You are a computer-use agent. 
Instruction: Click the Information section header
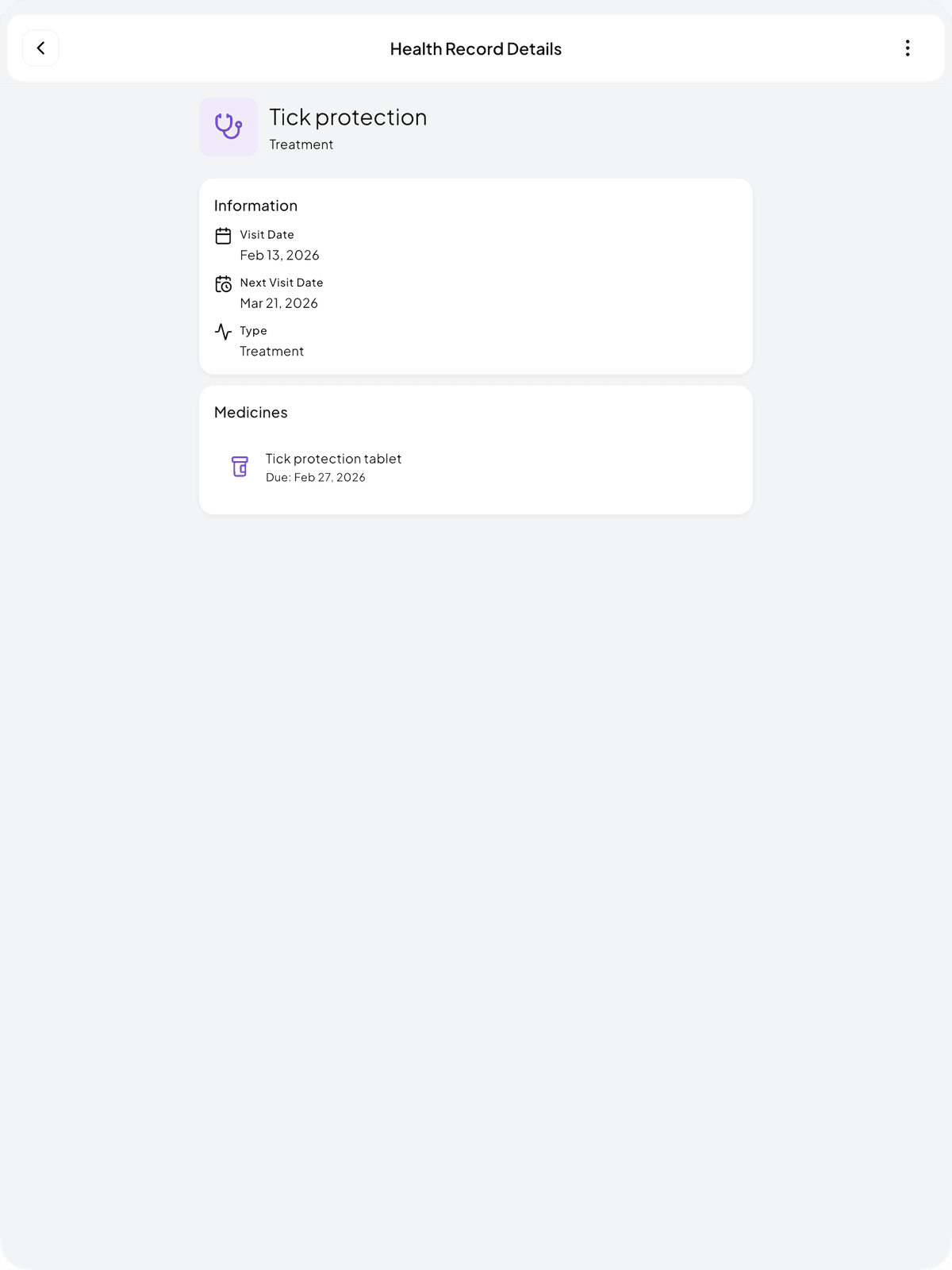255,206
